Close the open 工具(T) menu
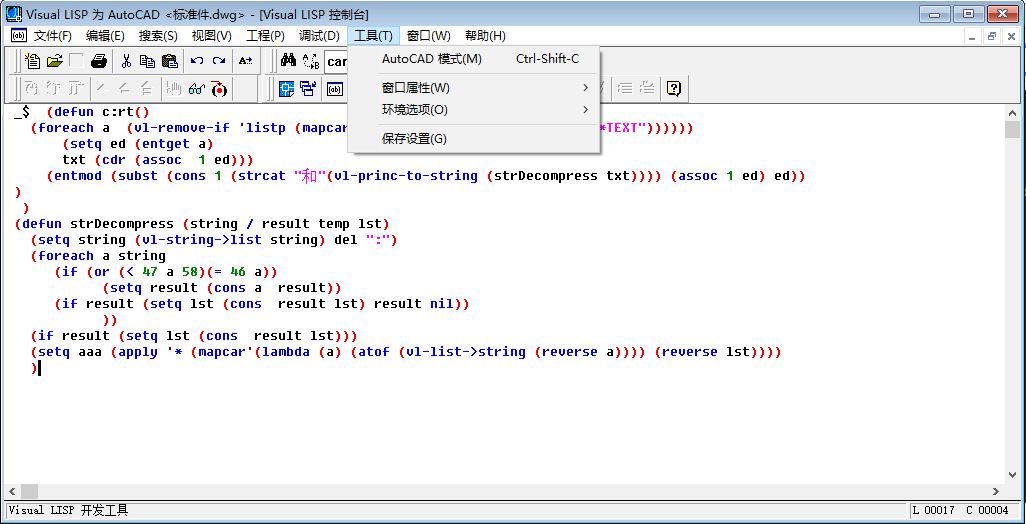Viewport: 1026px width, 524px height. [373, 36]
